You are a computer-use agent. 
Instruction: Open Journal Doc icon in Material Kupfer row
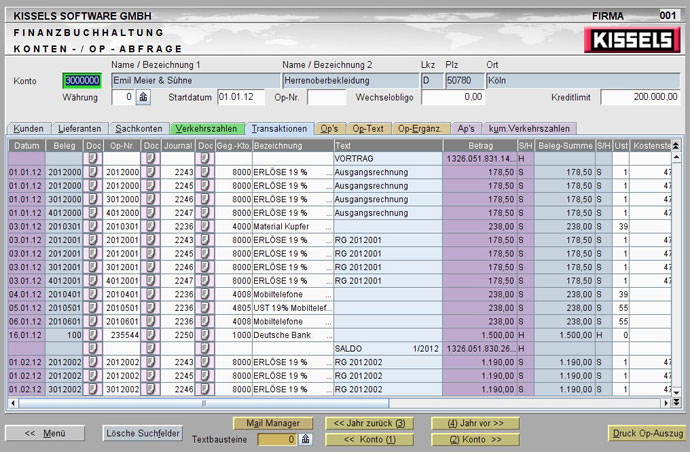[205, 227]
